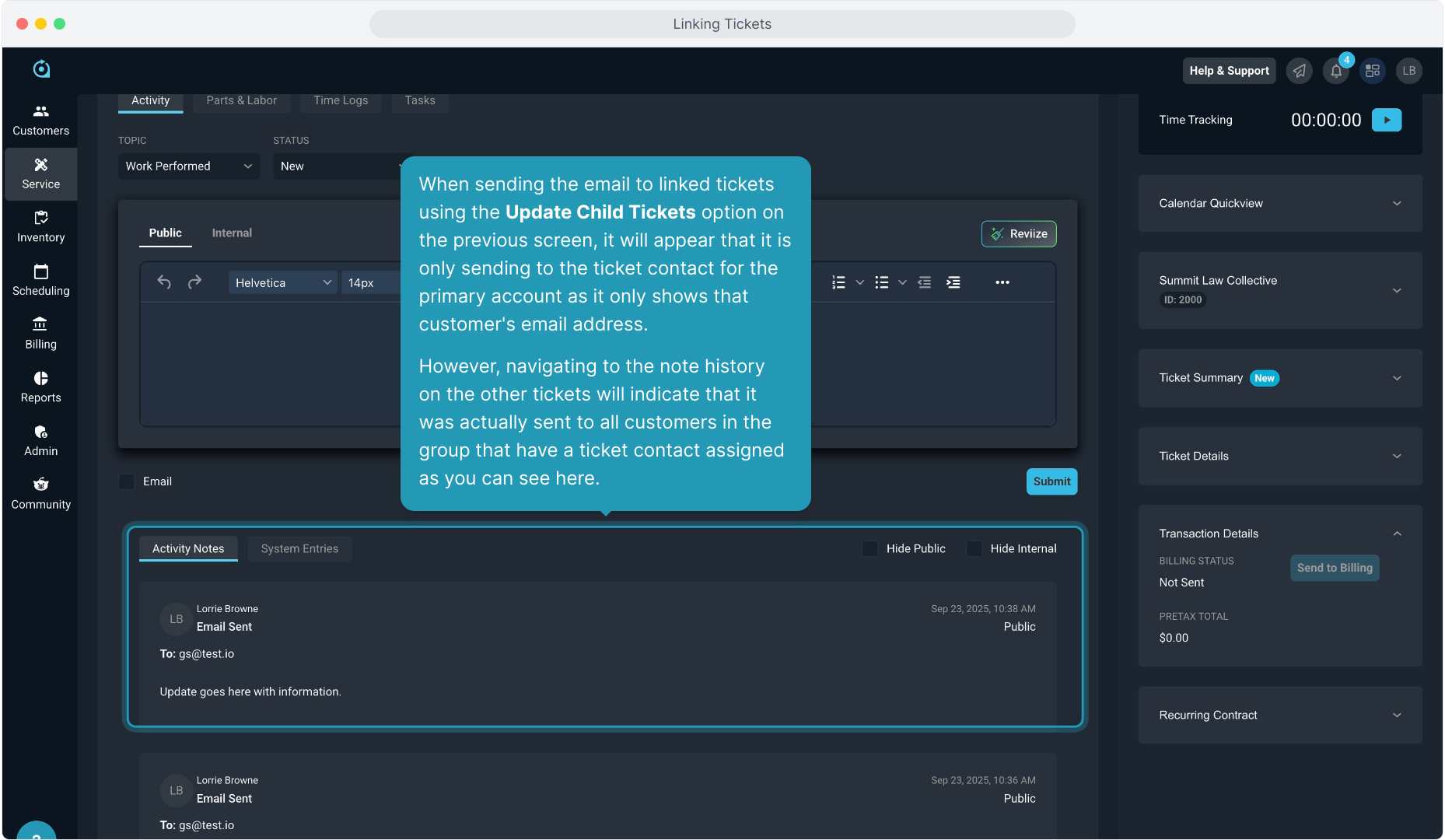Open the notifications bell icon

coord(1335,71)
